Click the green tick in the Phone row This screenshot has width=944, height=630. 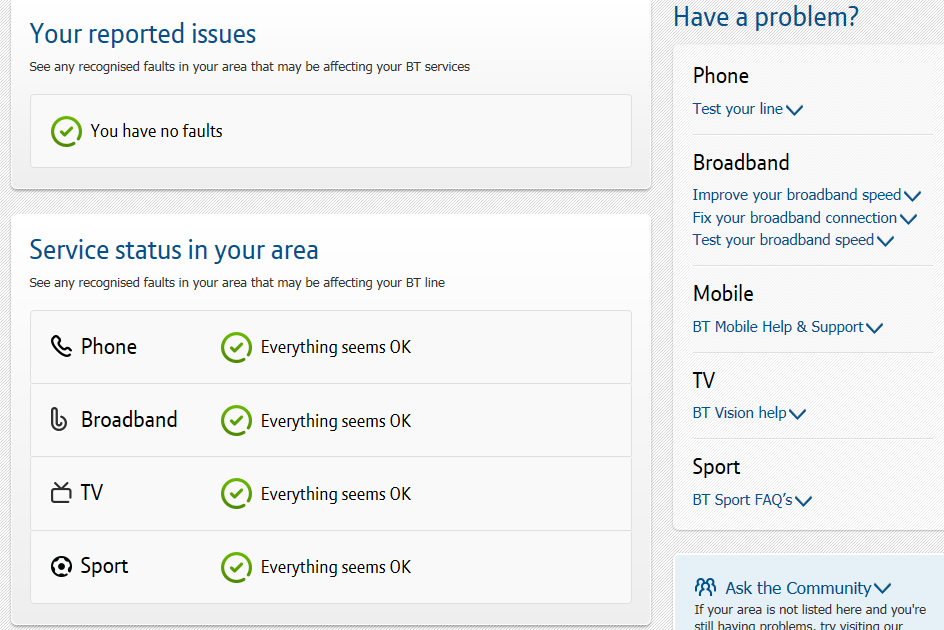[236, 348]
